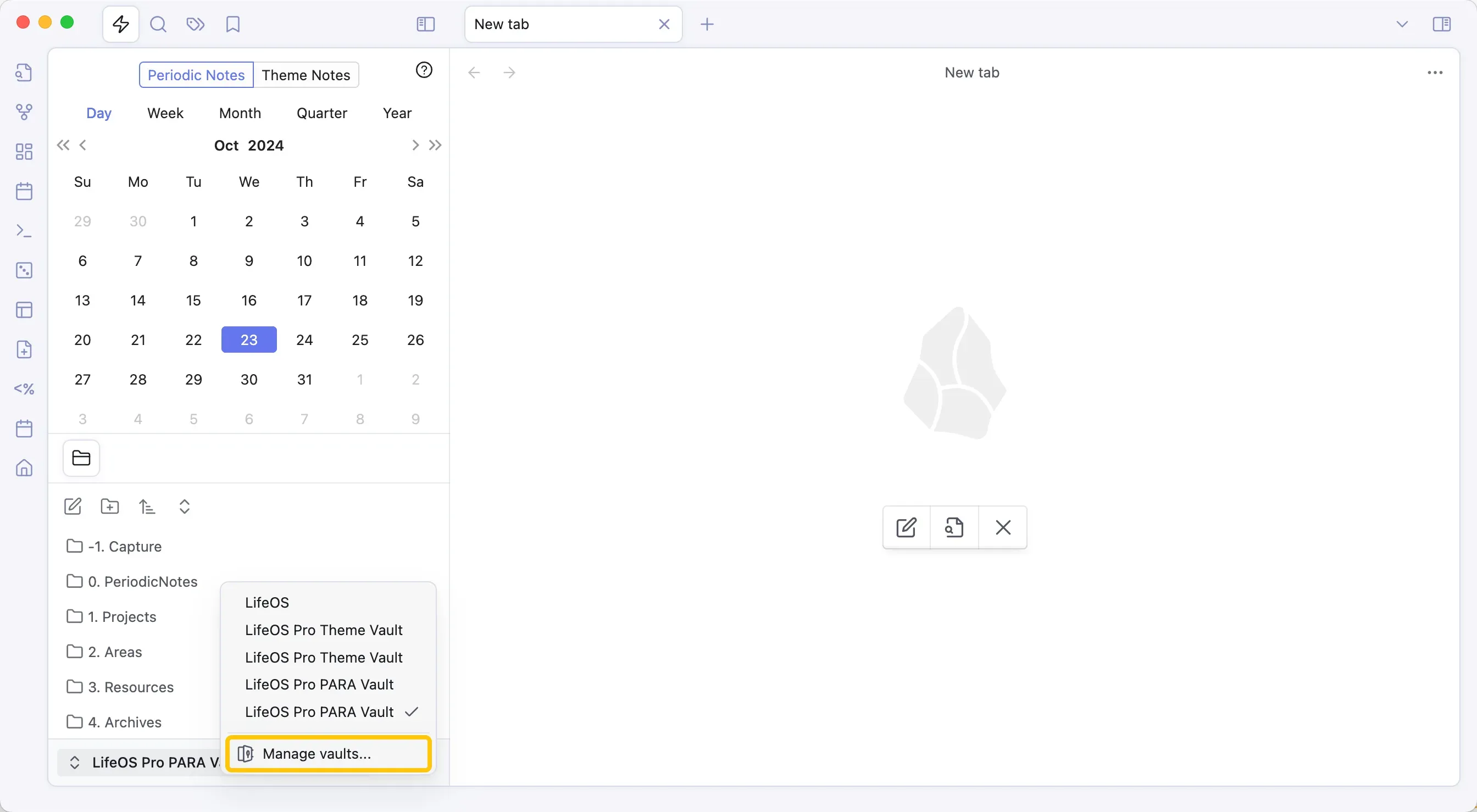This screenshot has height=812, width=1477.
Task: Close the New tab tab
Action: point(664,24)
